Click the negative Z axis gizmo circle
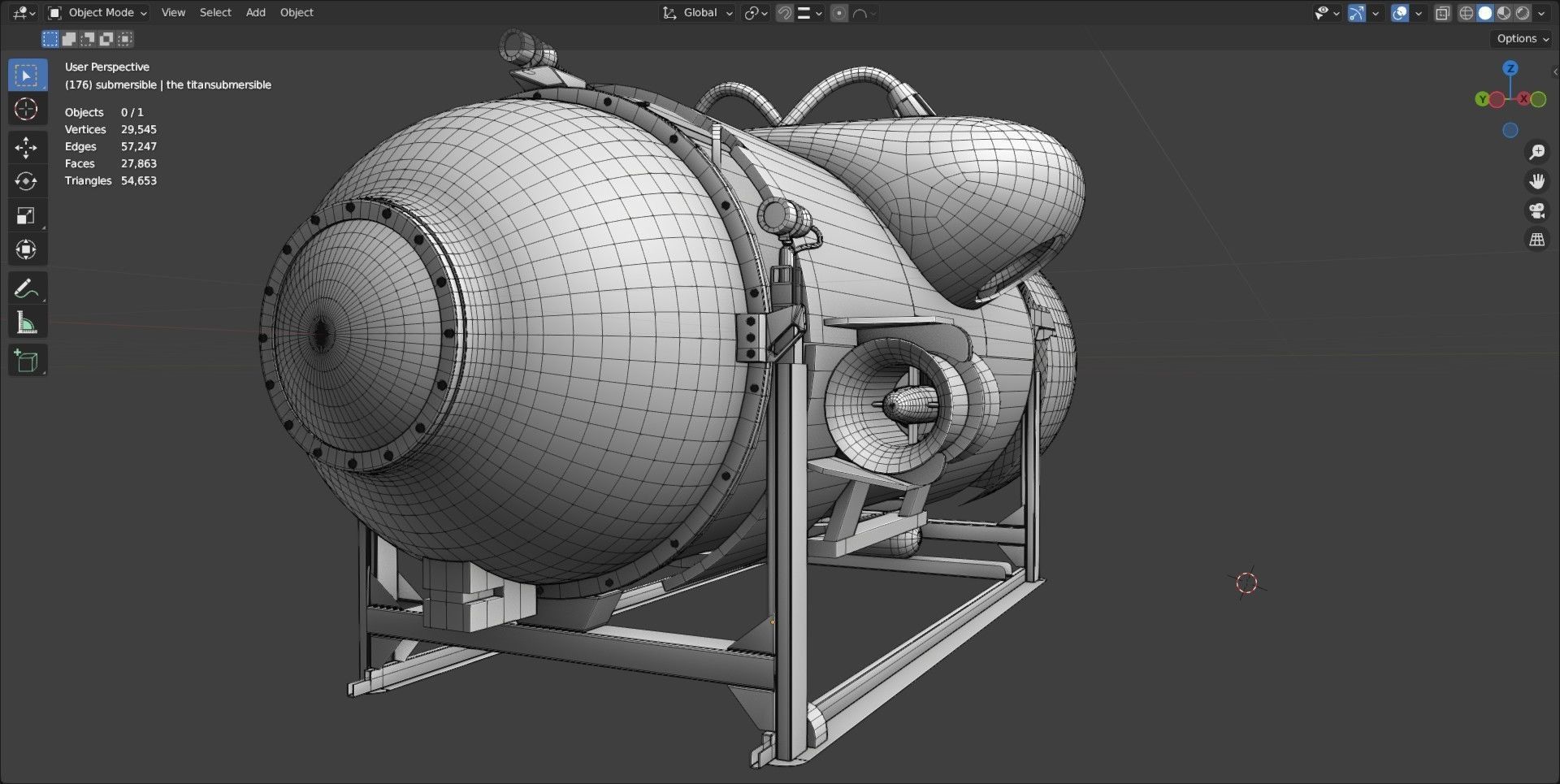Screen dimensions: 1560x784 click(1510, 130)
